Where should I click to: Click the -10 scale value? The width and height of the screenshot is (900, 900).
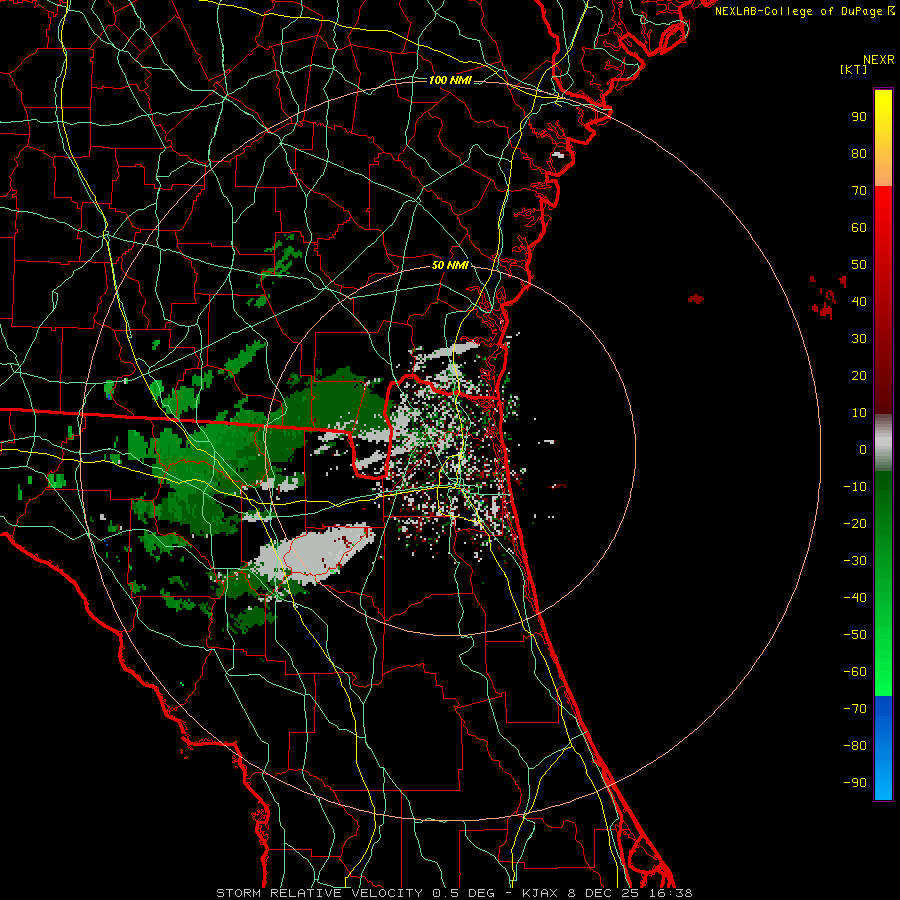pyautogui.click(x=855, y=487)
